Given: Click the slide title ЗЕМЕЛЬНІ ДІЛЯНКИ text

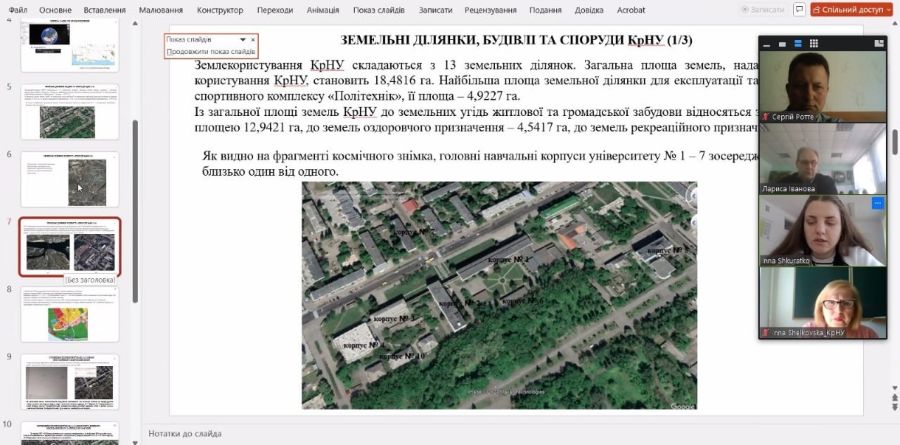Looking at the screenshot, I should [516, 40].
